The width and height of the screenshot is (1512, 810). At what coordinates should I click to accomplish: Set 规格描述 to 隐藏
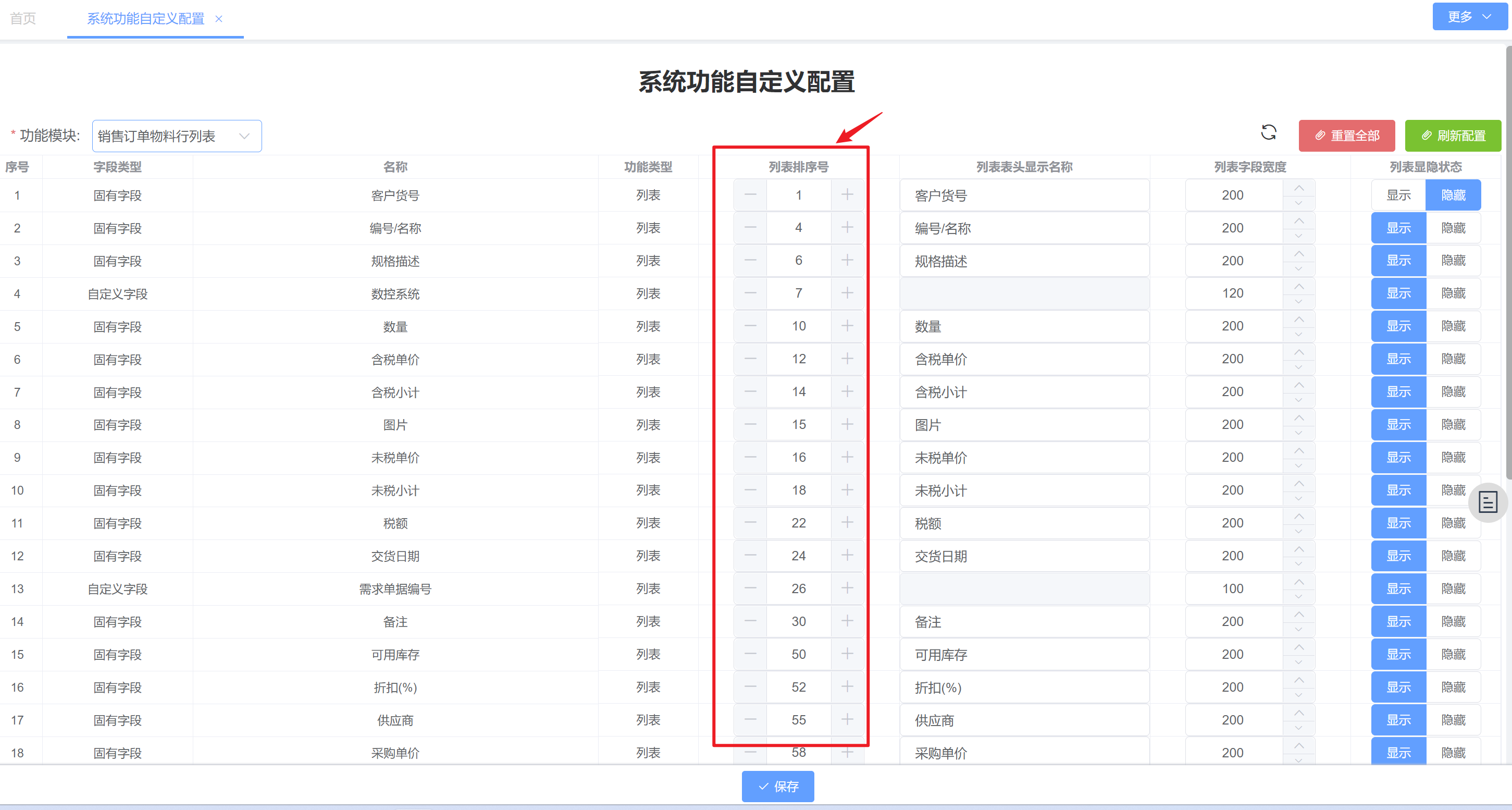1453,261
